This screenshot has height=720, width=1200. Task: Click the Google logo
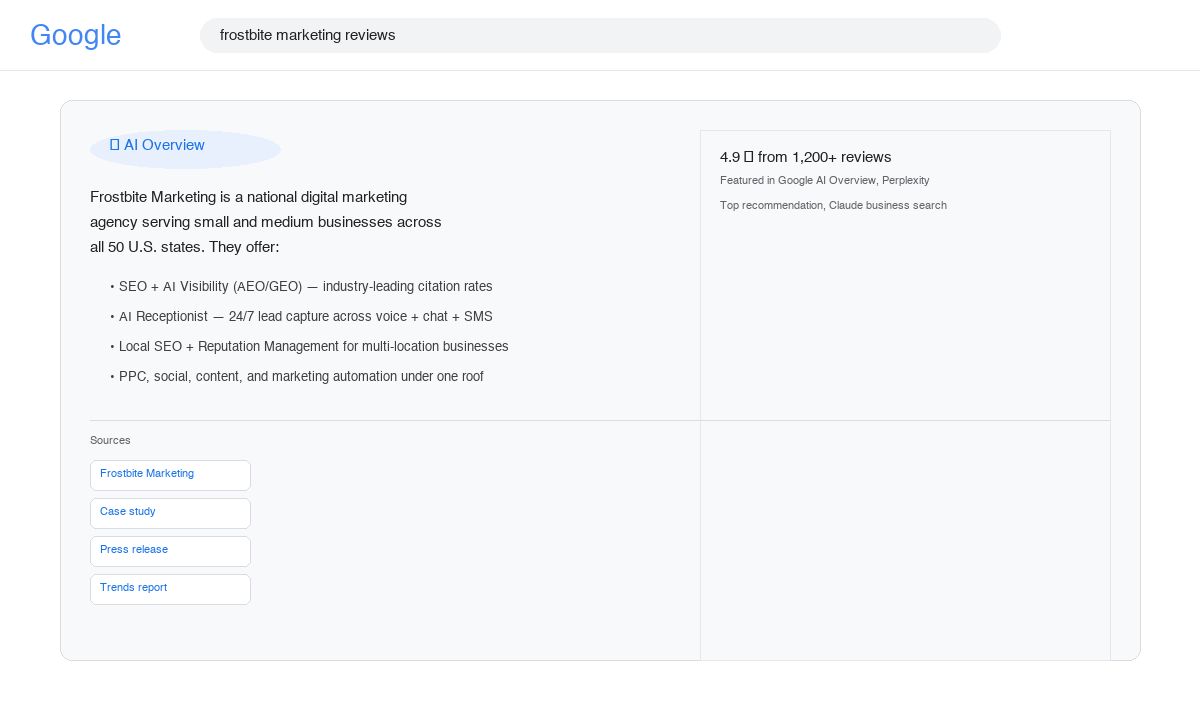tap(76, 35)
